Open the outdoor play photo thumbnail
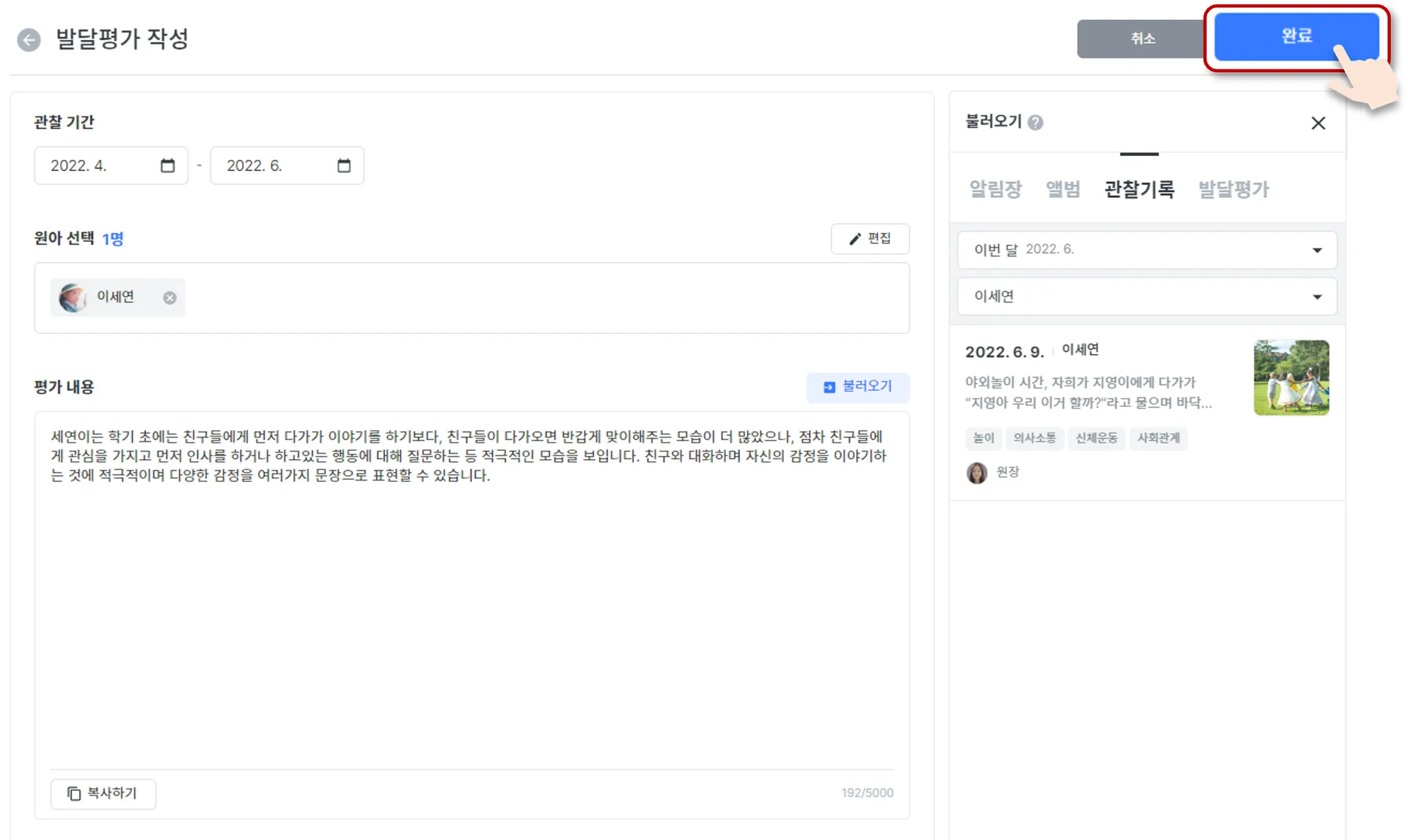 pos(1291,377)
